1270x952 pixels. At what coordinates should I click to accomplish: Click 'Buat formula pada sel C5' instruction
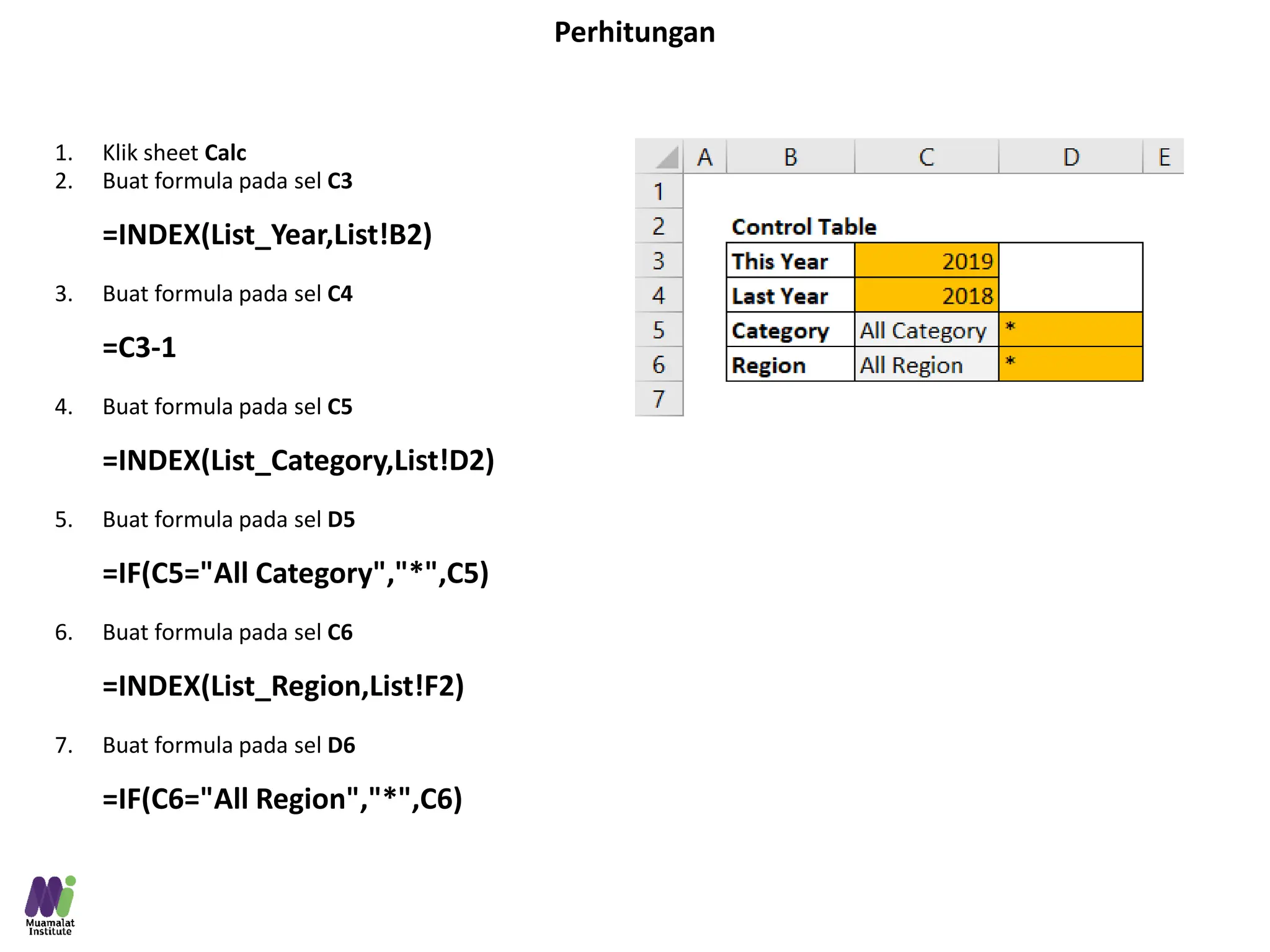click(228, 407)
